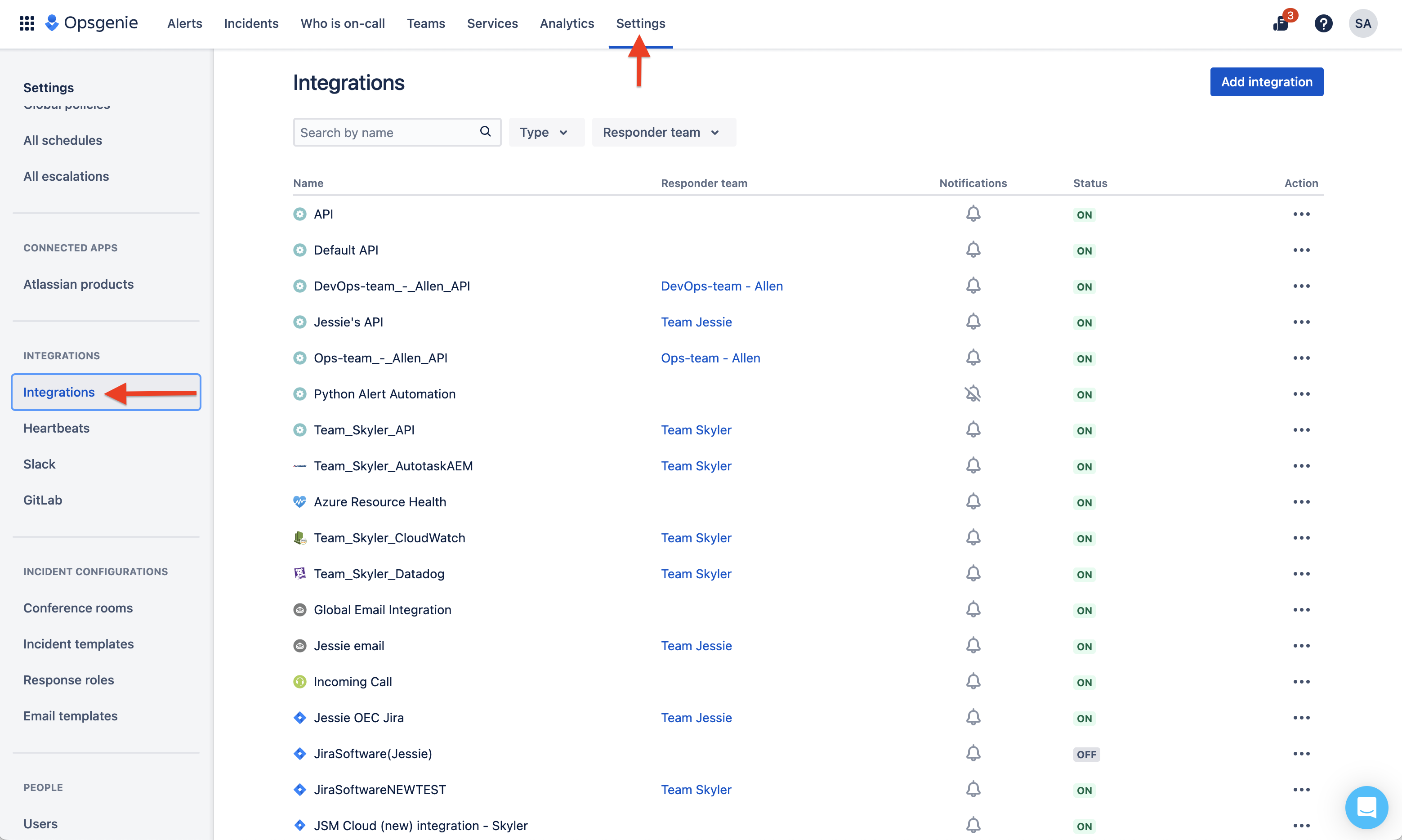The image size is (1402, 840).
Task: Click the Team_Skyler_CloudWatch integration icon
Action: [x=300, y=538]
